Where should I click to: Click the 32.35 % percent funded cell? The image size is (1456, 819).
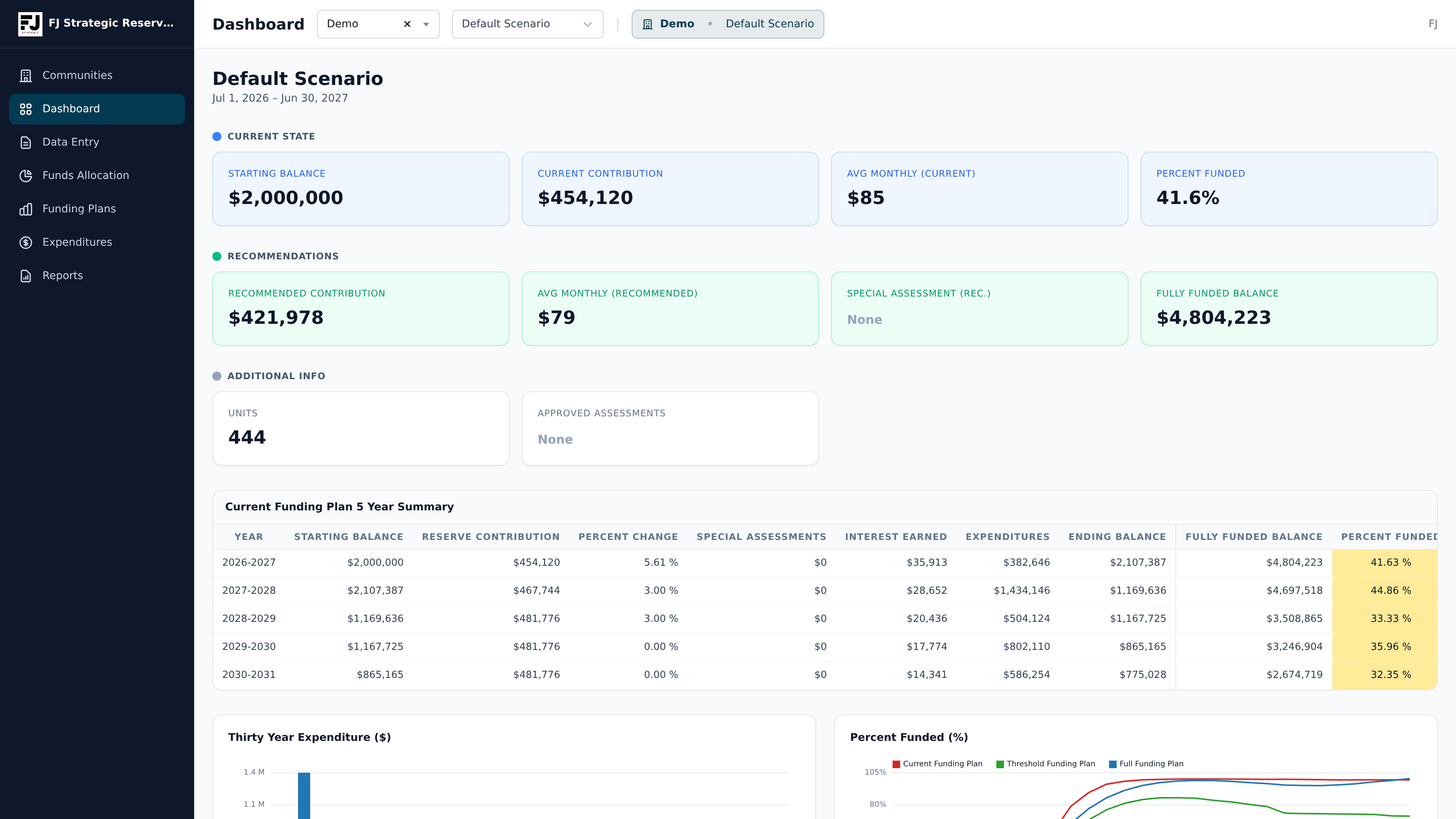click(x=1385, y=675)
